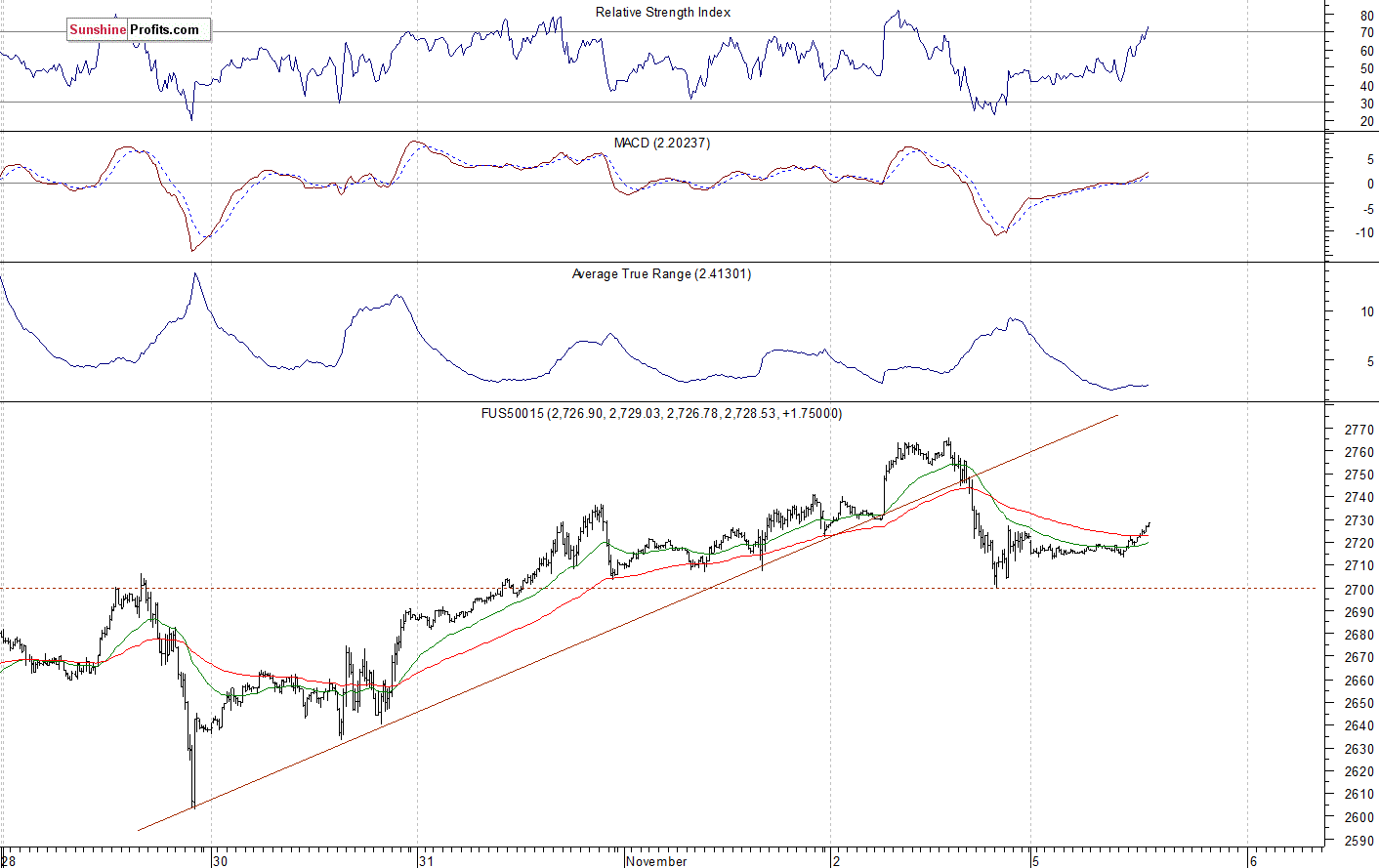Click the 6 date axis label
Image resolution: width=1379 pixels, height=868 pixels.
(1253, 861)
